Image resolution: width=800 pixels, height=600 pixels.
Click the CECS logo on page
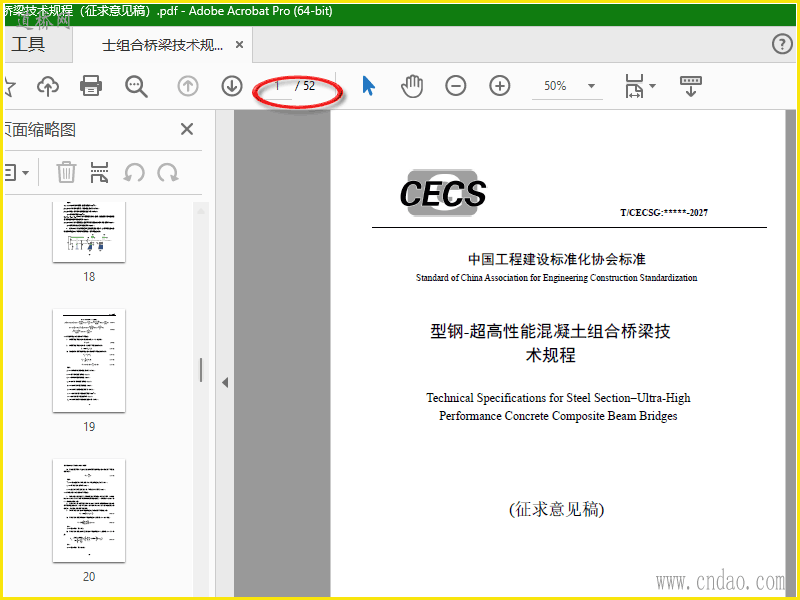coord(443,193)
